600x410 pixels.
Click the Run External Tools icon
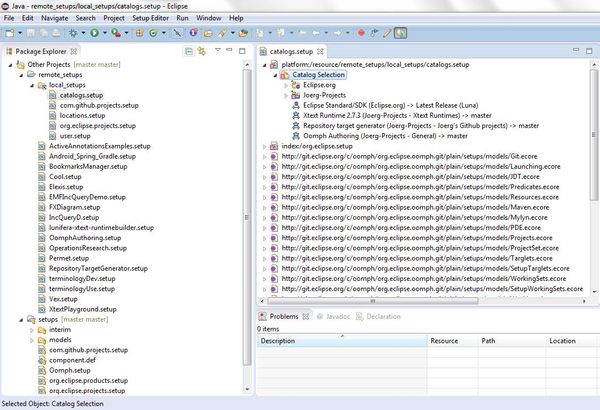(x=116, y=33)
